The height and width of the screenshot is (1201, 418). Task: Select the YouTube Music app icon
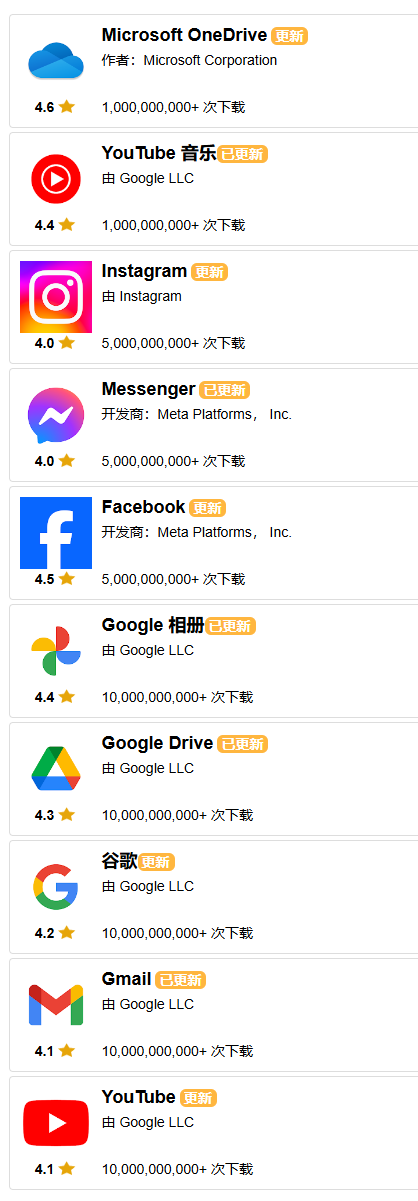(56, 179)
